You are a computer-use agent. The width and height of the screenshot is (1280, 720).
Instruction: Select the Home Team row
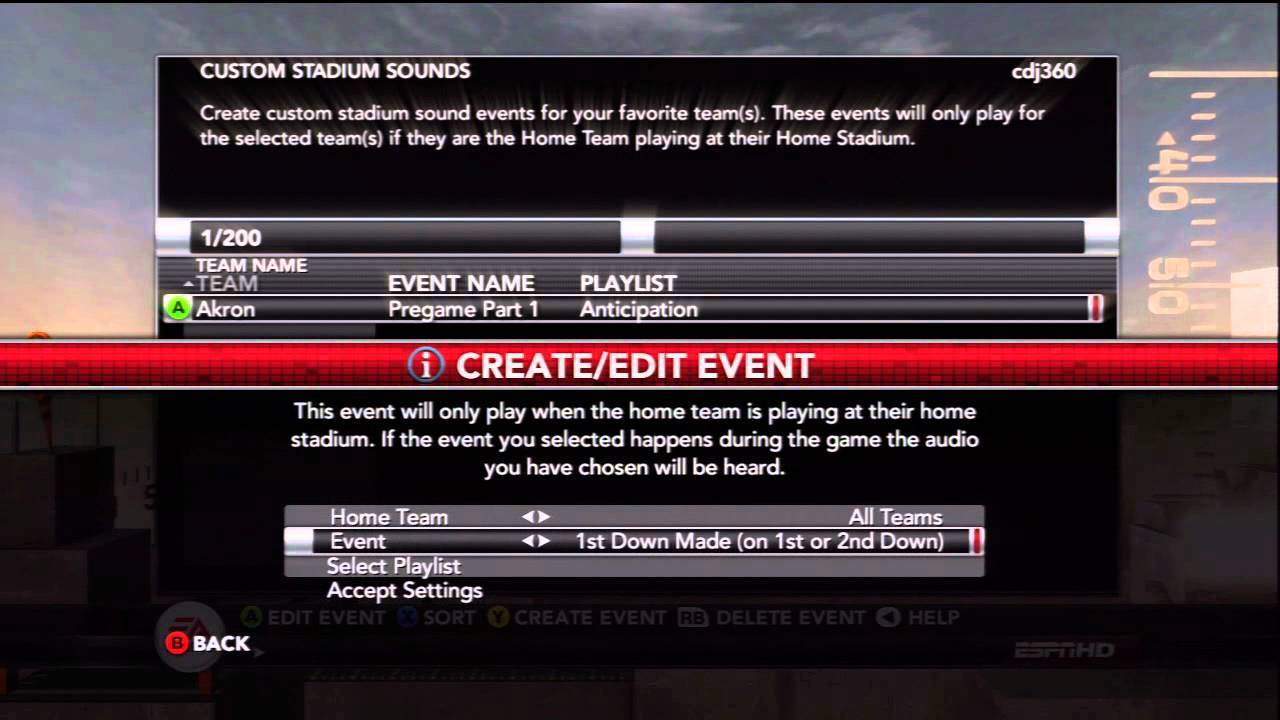(635, 517)
